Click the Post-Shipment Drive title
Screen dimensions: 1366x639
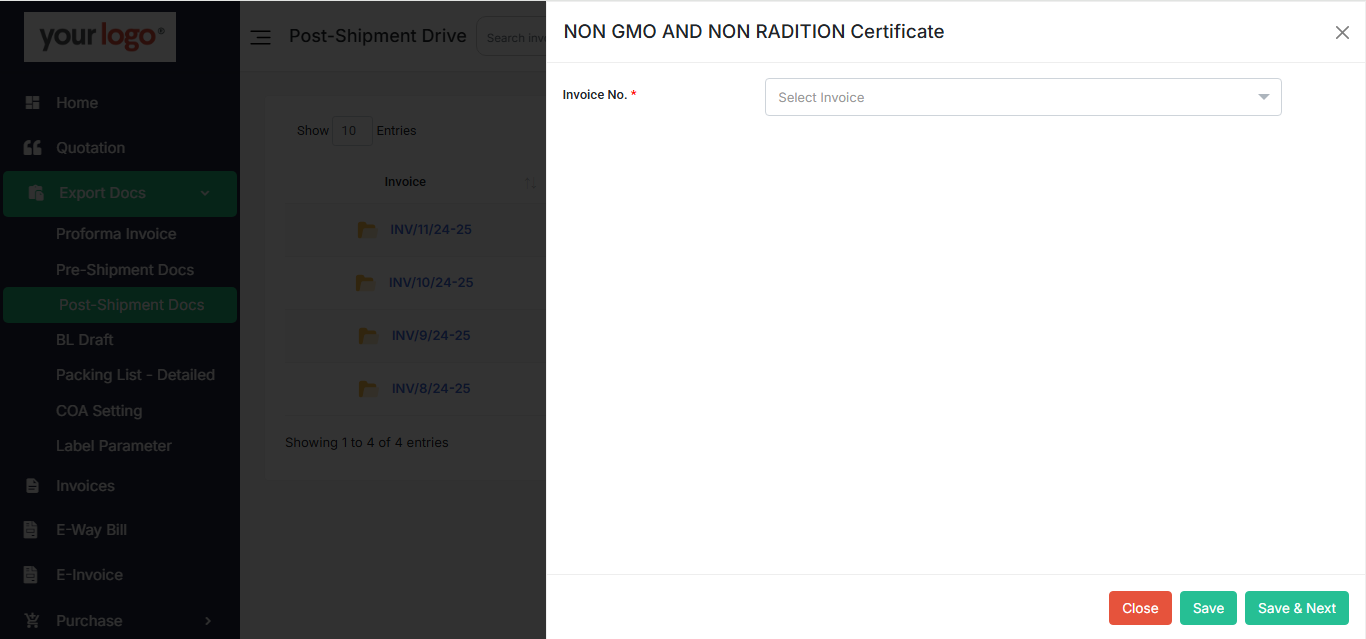click(378, 36)
